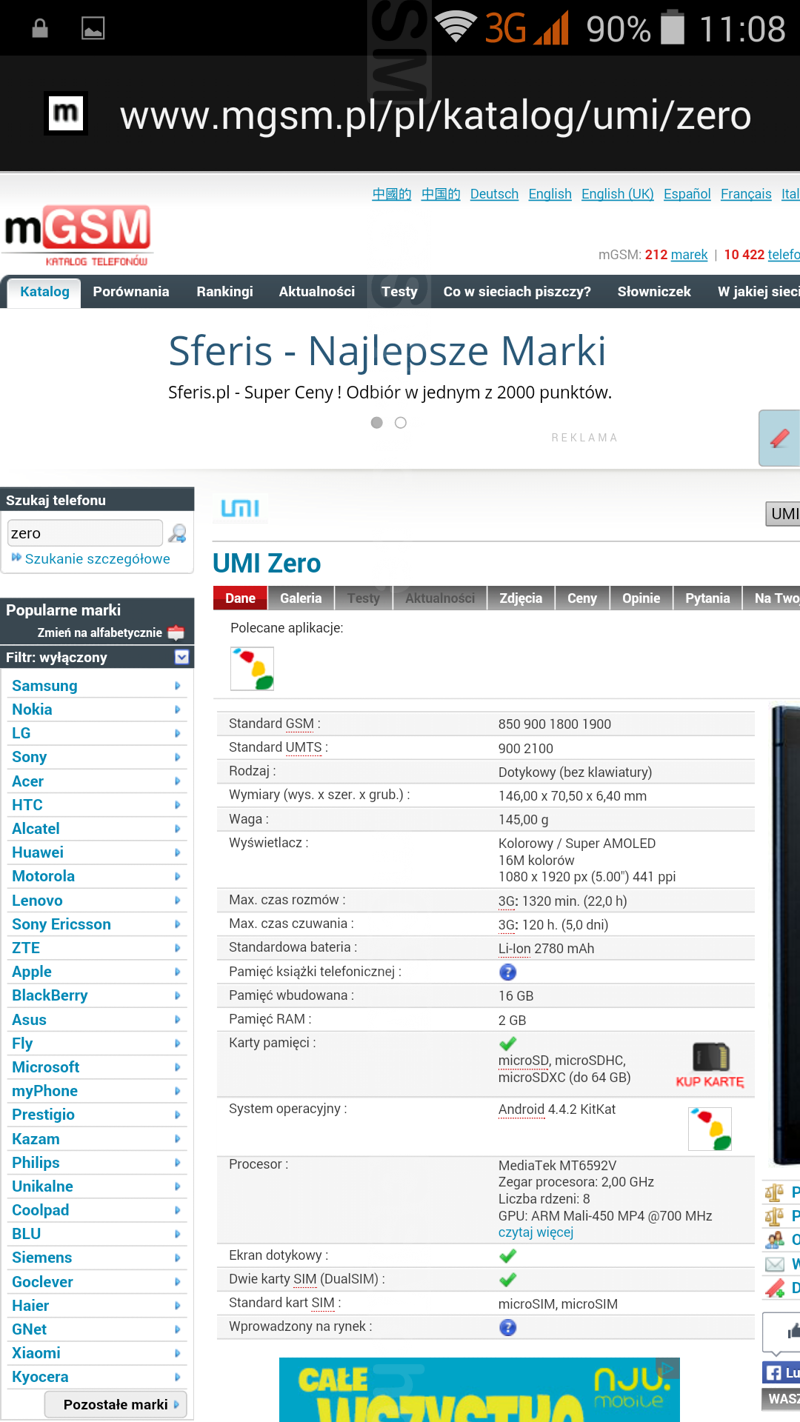Open the Rankingi menu item

(225, 292)
